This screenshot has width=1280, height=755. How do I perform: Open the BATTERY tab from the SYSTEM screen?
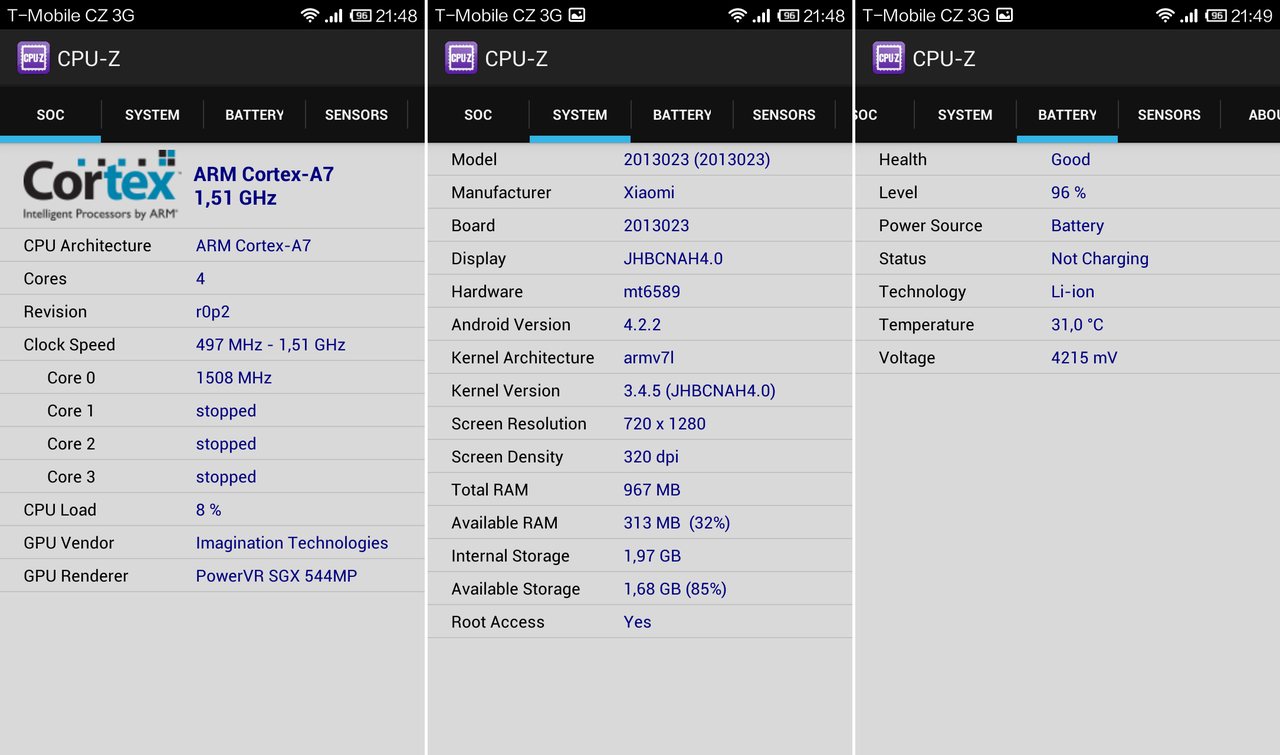[x=682, y=115]
